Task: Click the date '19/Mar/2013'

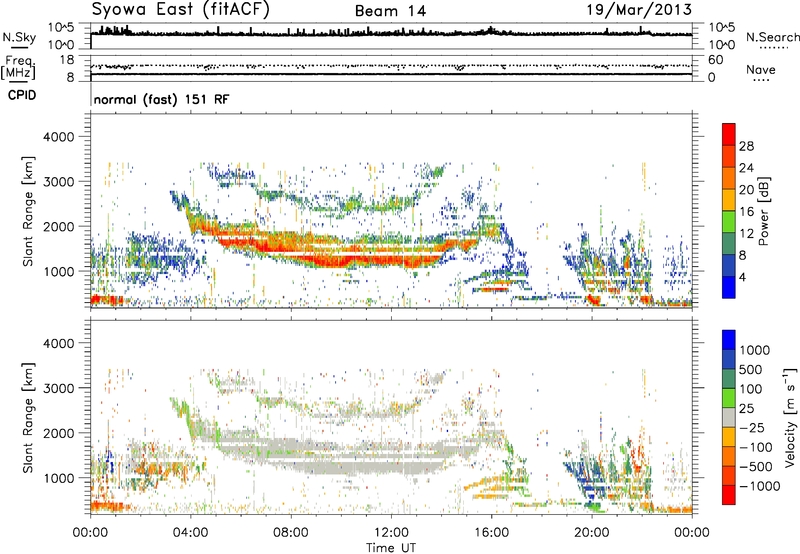Action: click(x=639, y=10)
